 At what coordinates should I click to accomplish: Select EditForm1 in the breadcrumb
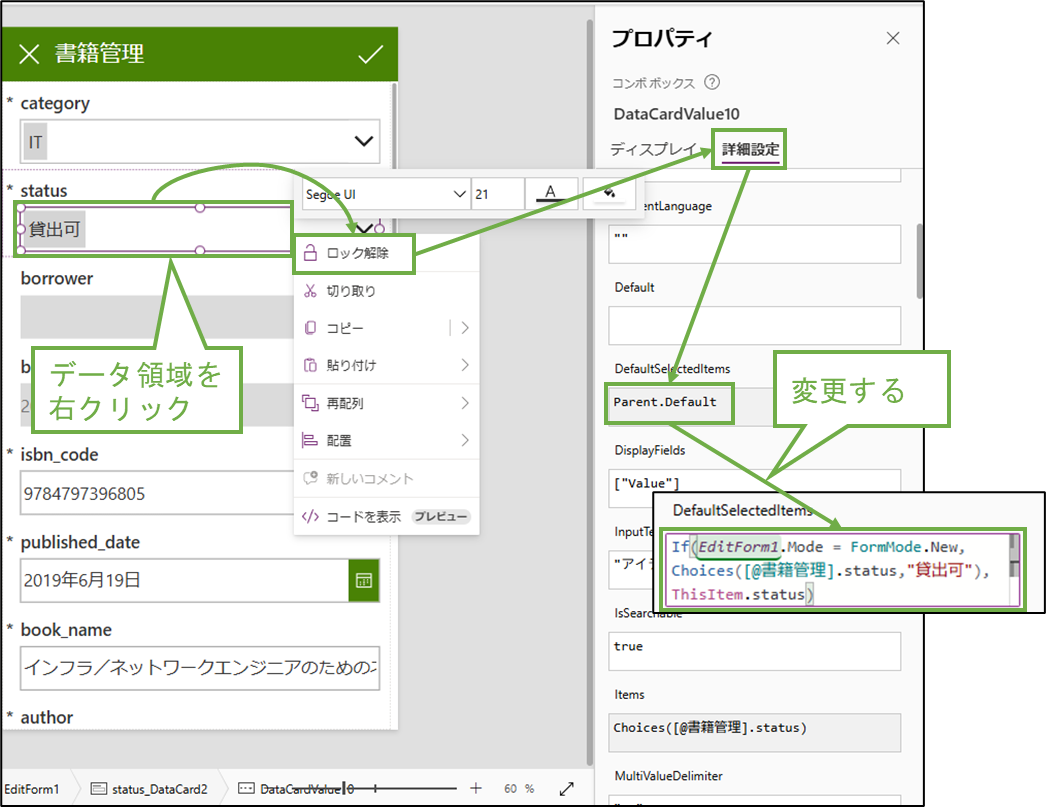[x=31, y=789]
